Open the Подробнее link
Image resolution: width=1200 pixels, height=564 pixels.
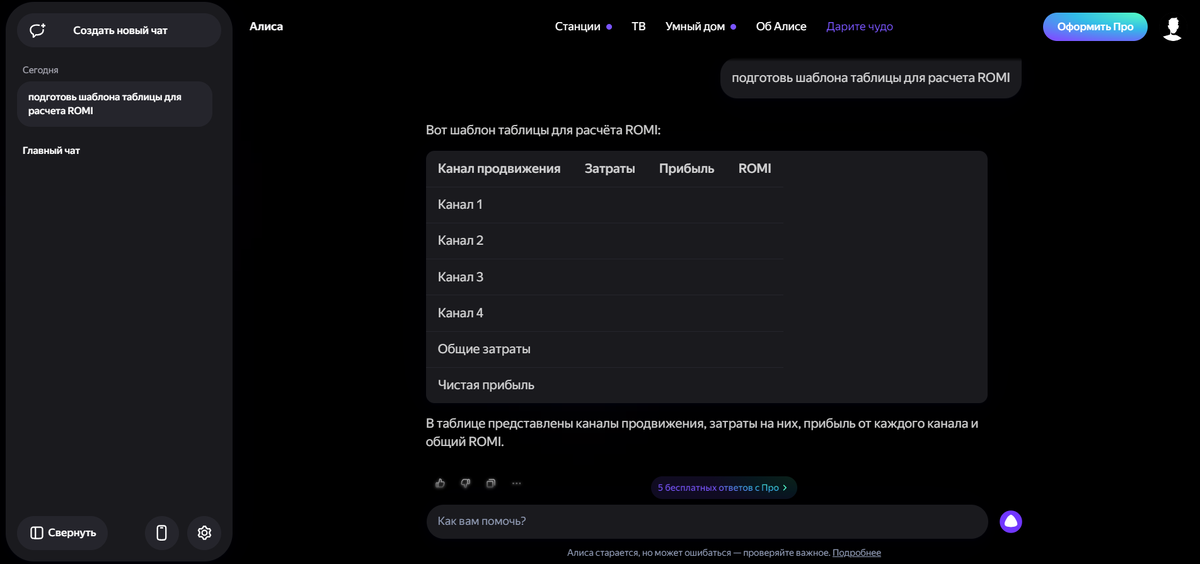(856, 553)
